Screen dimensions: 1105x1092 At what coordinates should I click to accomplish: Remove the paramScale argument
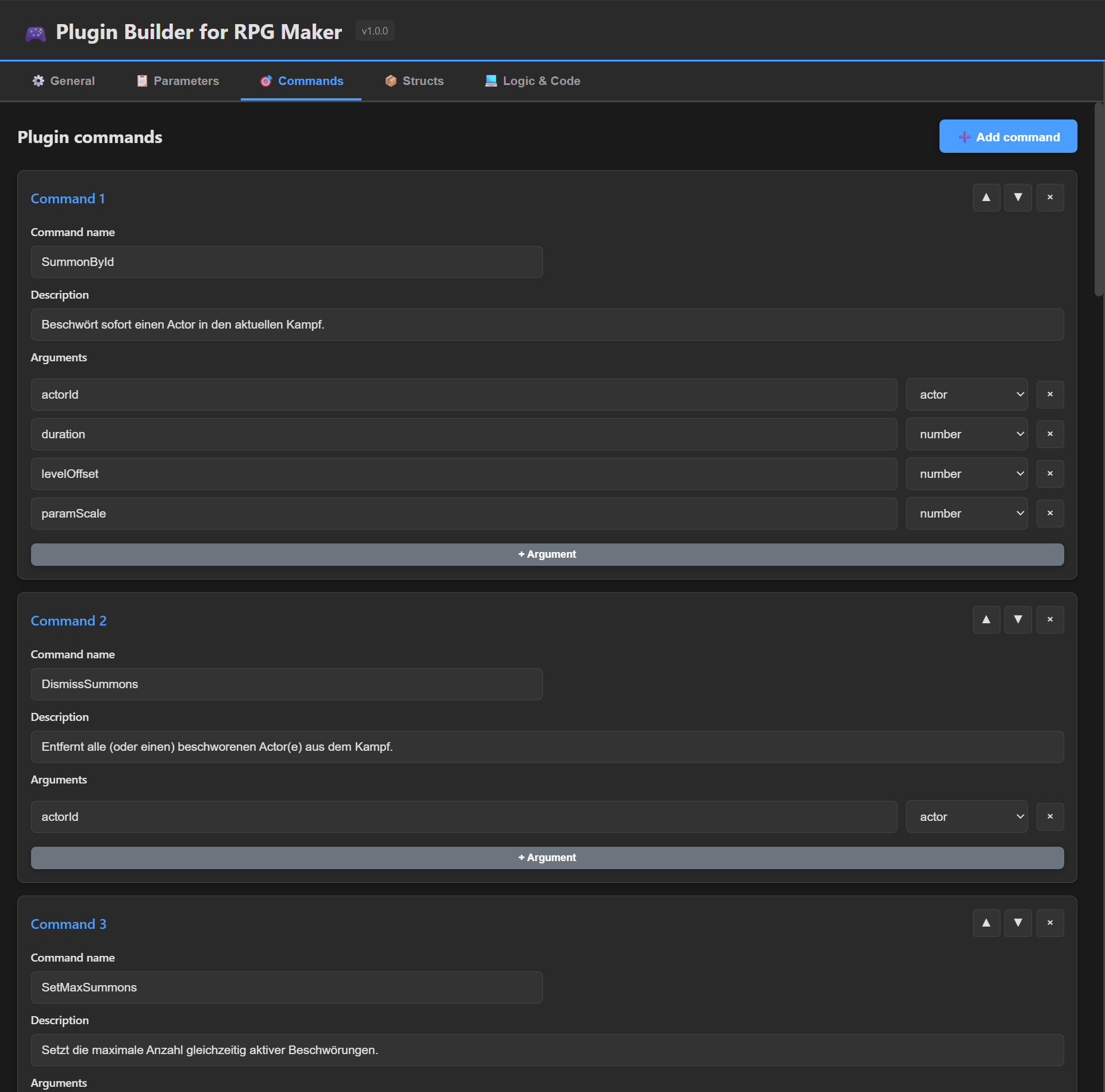1050,514
